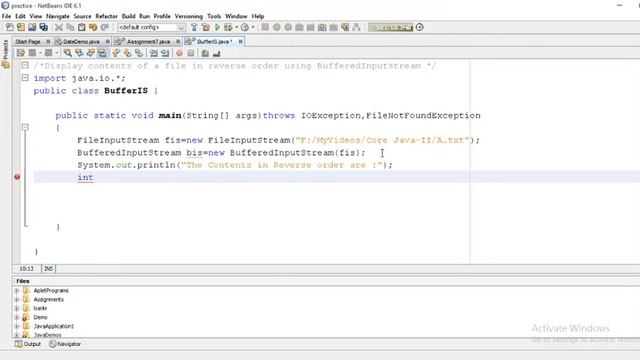The width and height of the screenshot is (640, 360).
Task: Click Find Next Occurrence in editor toolbar
Action: pyautogui.click(x=90, y=53)
